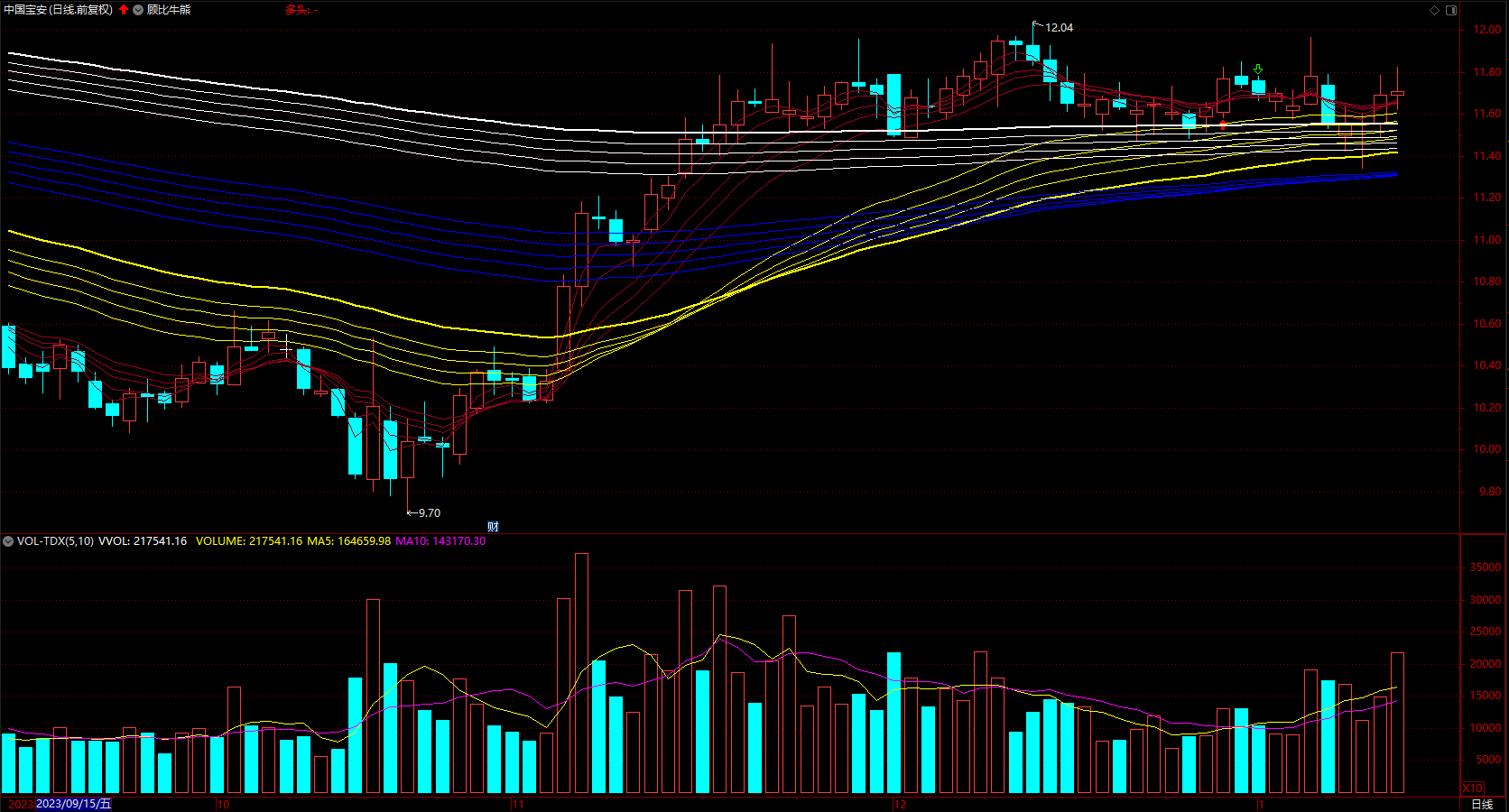
Task: Click the red dot marker near 11.55 in January
Action: click(1223, 125)
